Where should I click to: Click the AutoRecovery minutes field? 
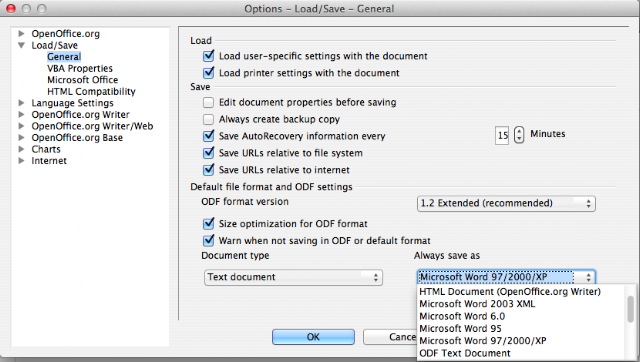(x=502, y=135)
